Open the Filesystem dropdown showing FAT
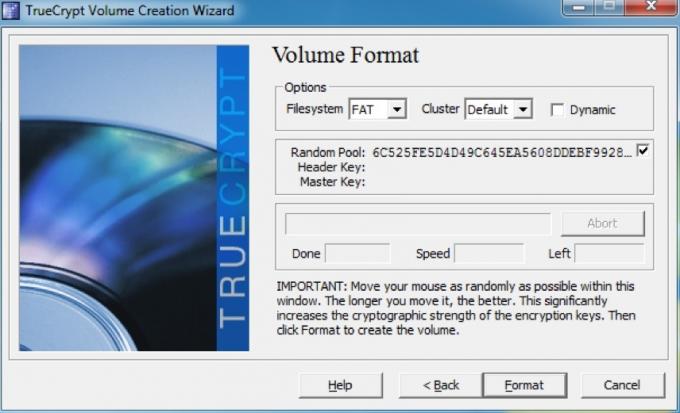 [377, 109]
